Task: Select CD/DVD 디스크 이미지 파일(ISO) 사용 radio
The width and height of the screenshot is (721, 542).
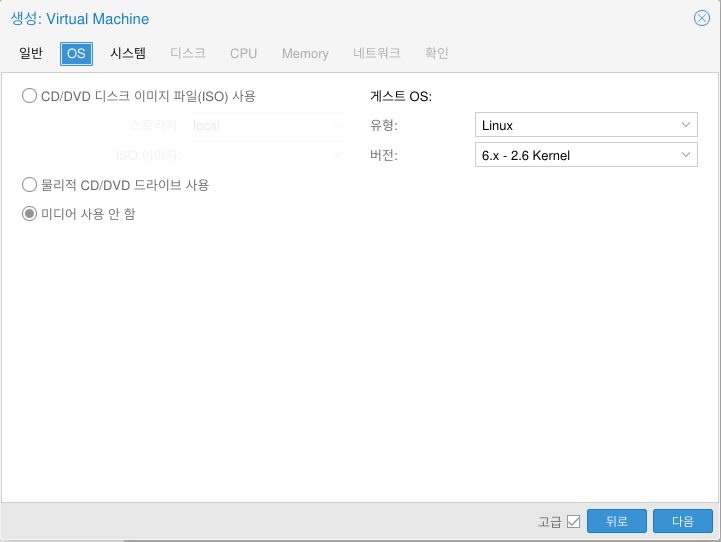Action: pyautogui.click(x=30, y=96)
